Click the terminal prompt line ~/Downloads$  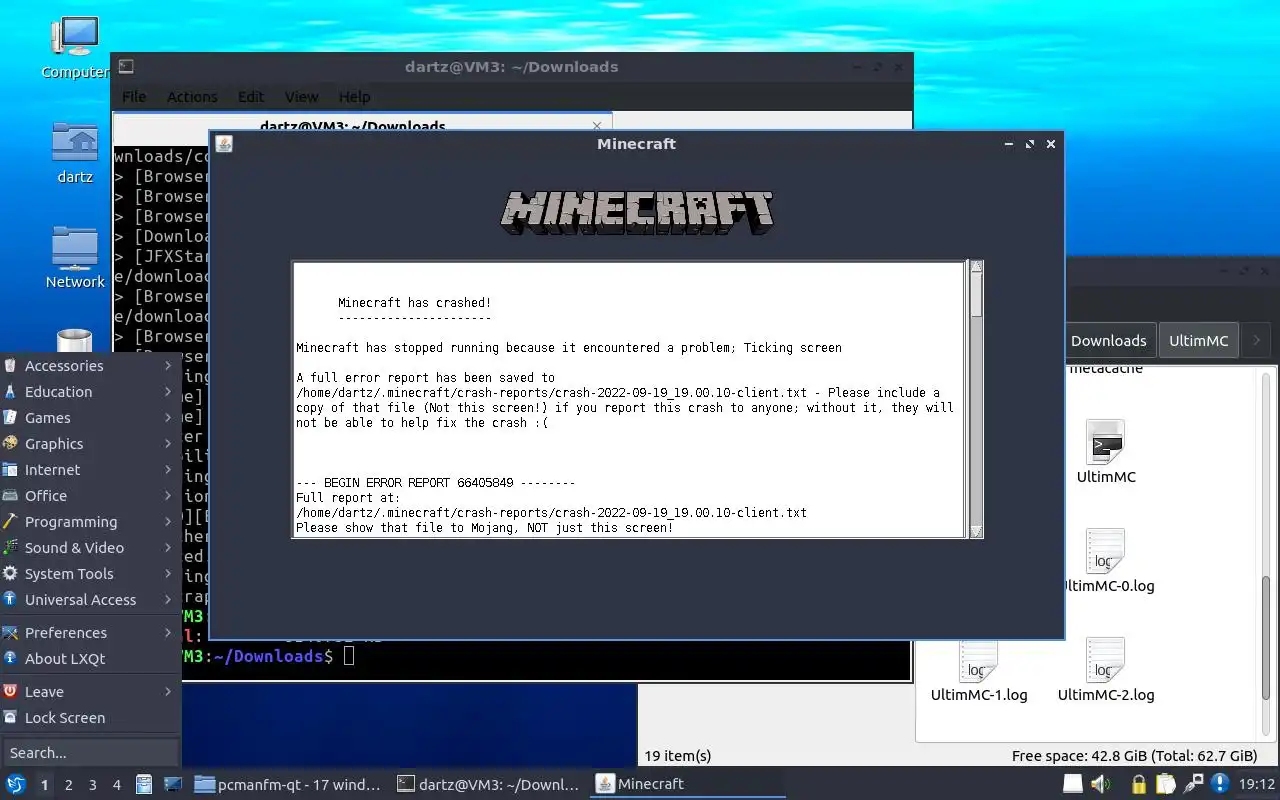pos(270,656)
